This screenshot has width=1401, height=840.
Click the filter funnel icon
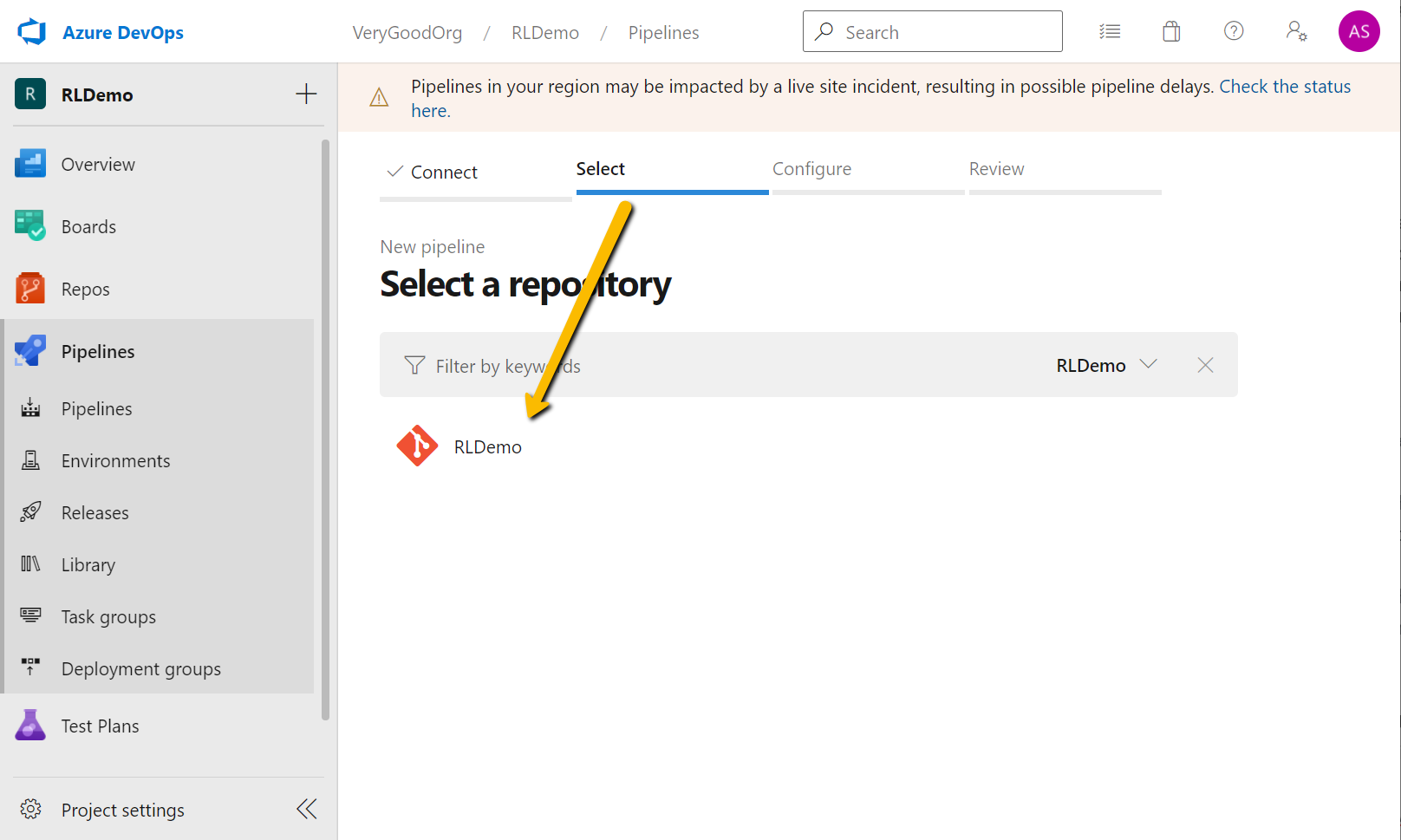(x=414, y=366)
